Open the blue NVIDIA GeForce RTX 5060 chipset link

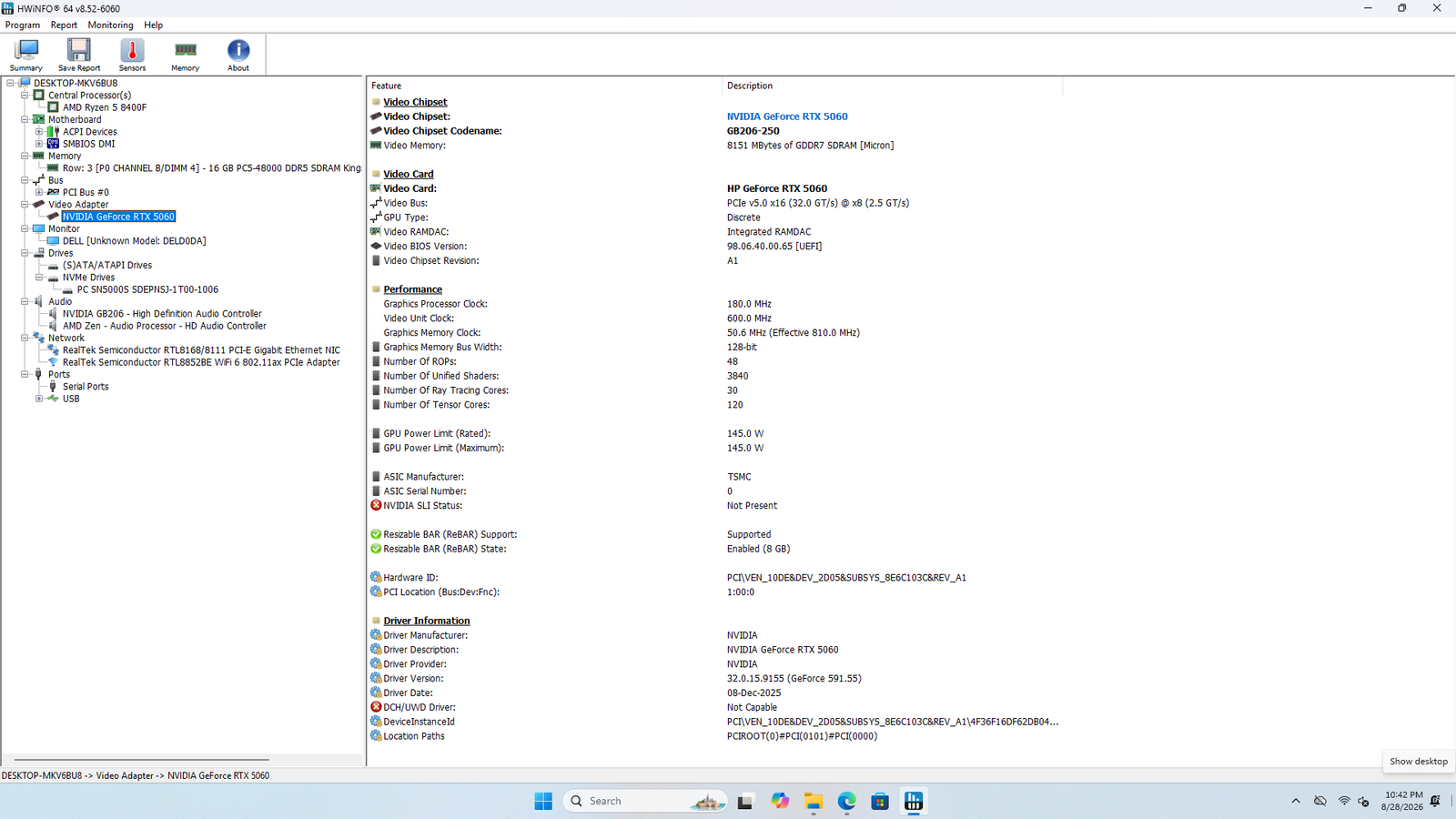click(787, 116)
